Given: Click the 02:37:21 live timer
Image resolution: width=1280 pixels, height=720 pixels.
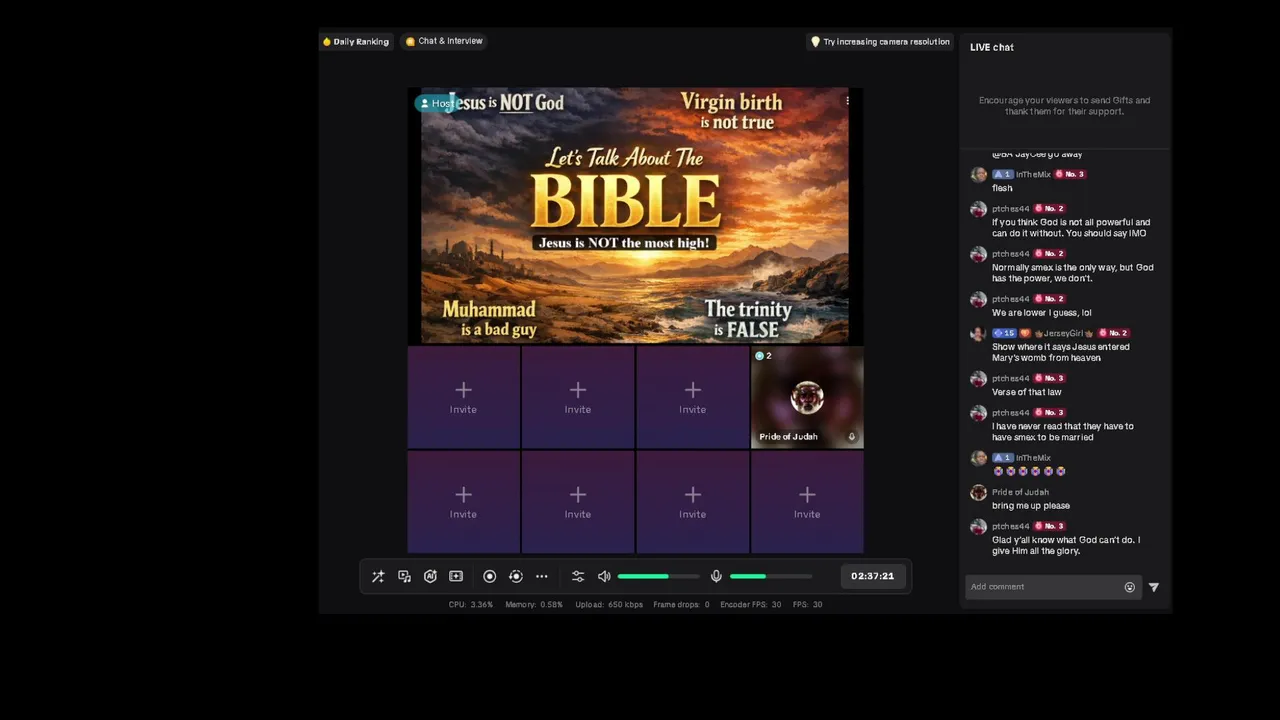Looking at the screenshot, I should (872, 576).
